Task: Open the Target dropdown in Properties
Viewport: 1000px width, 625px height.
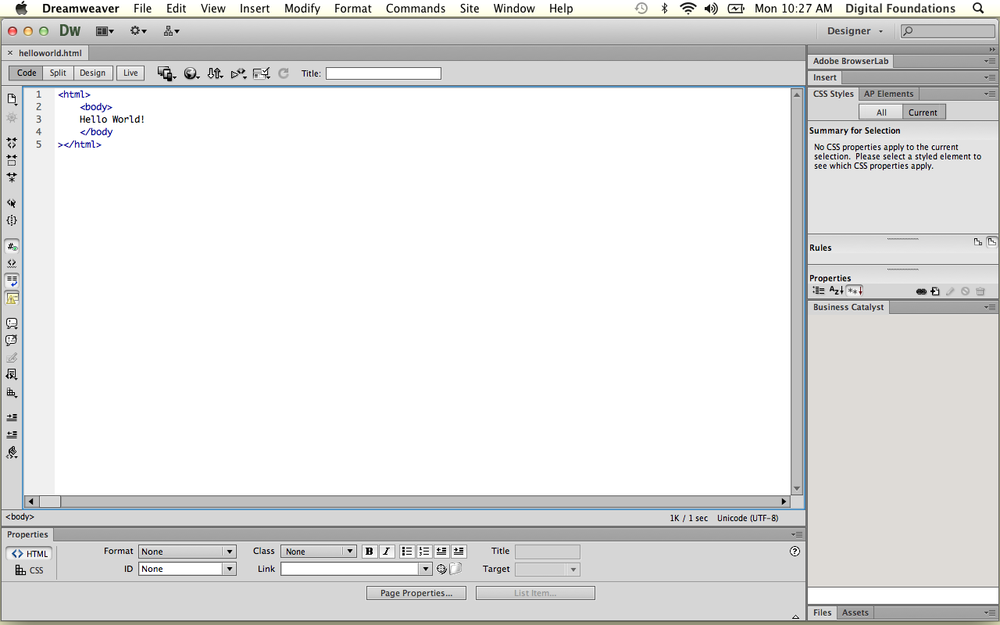Action: click(547, 568)
